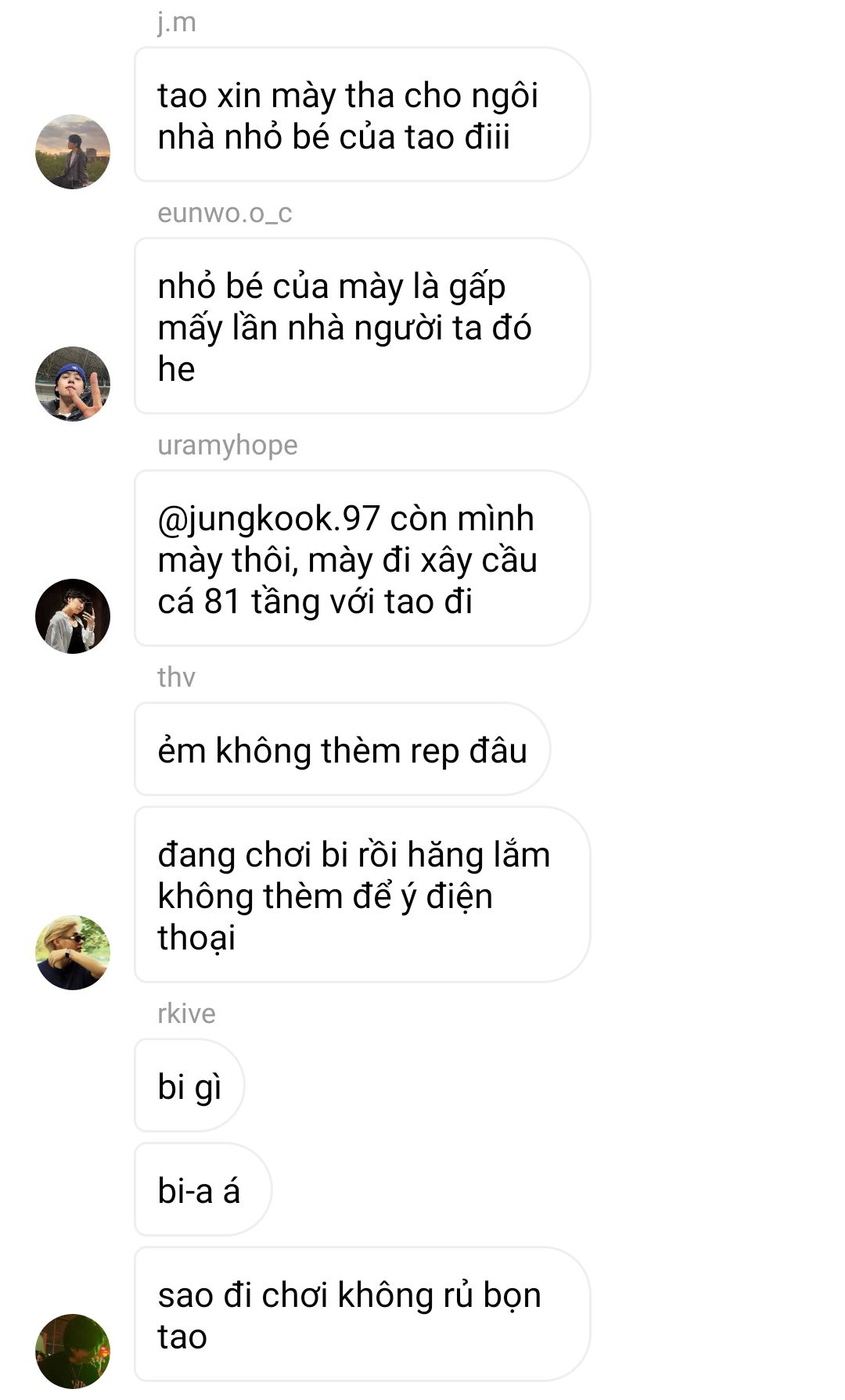Tap the eunwo.o_c sender name
Image resolution: width=845 pixels, height=1400 pixels.
(225, 213)
